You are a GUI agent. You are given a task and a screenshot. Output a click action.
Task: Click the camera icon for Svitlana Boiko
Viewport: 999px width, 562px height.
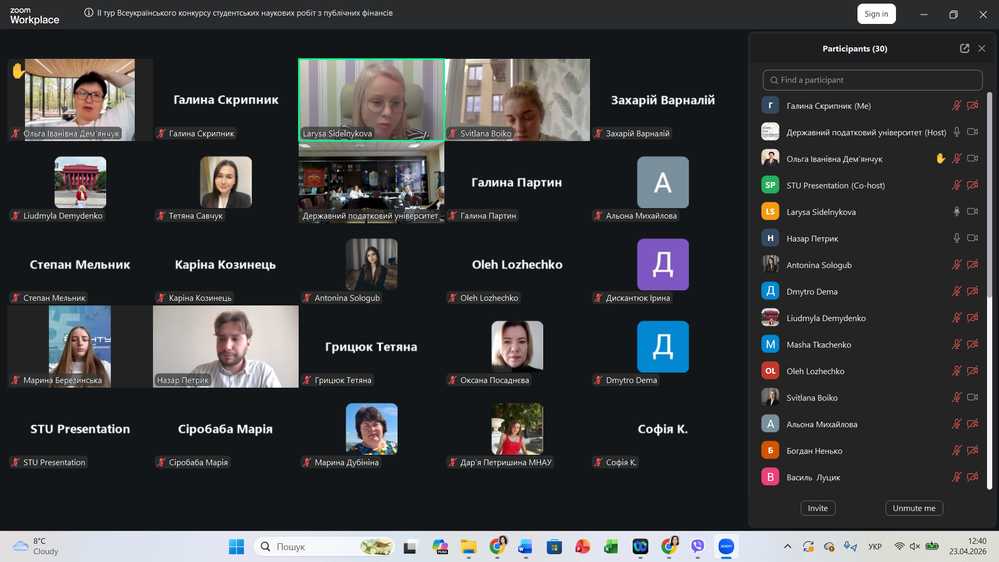tap(972, 397)
